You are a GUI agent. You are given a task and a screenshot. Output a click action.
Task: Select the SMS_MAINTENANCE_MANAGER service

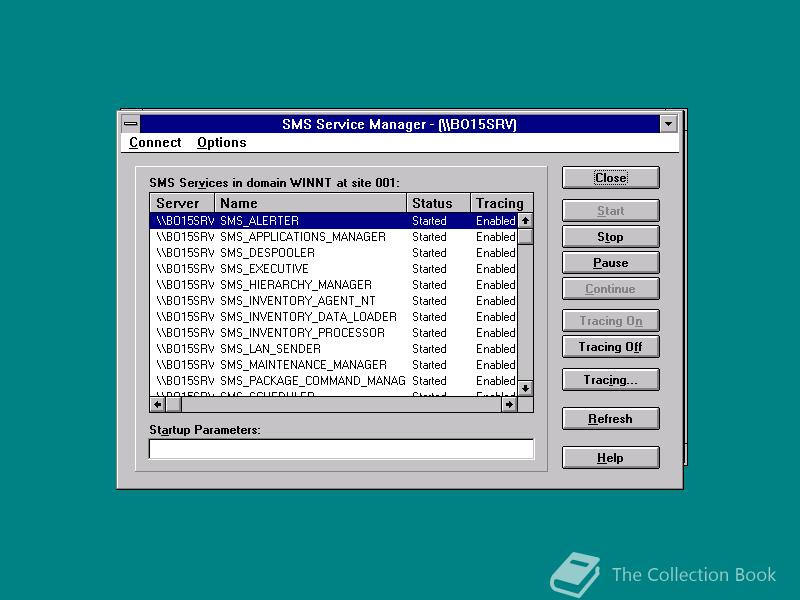334,365
